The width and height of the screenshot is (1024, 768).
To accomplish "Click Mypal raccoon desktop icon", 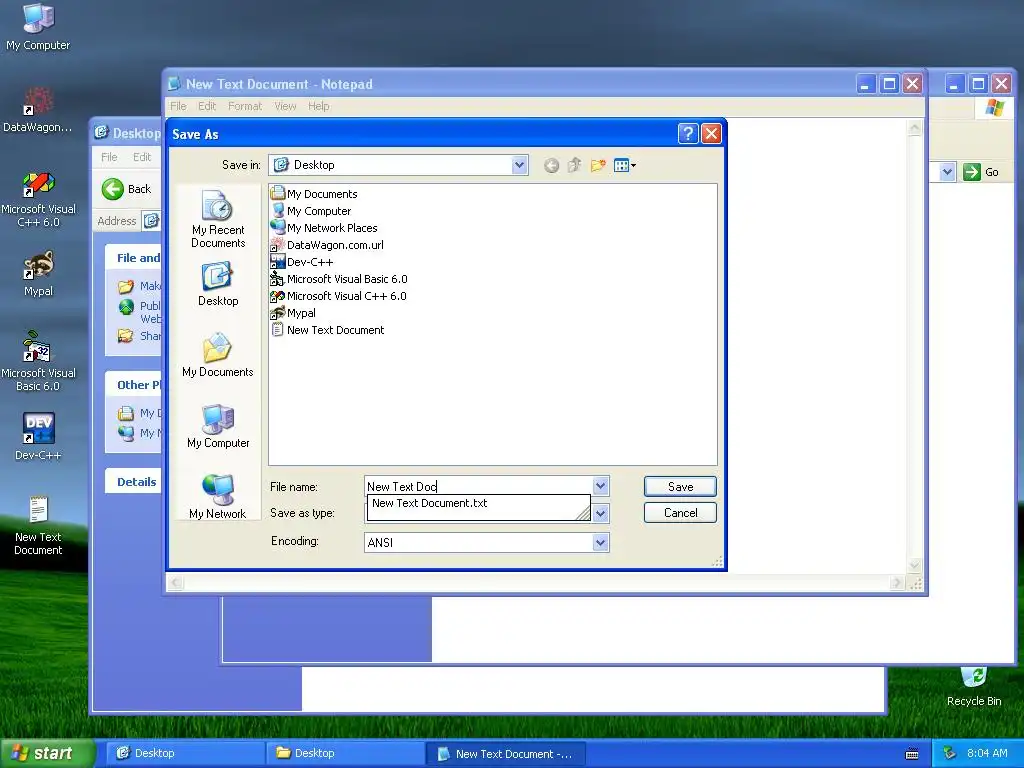I will coord(38,274).
